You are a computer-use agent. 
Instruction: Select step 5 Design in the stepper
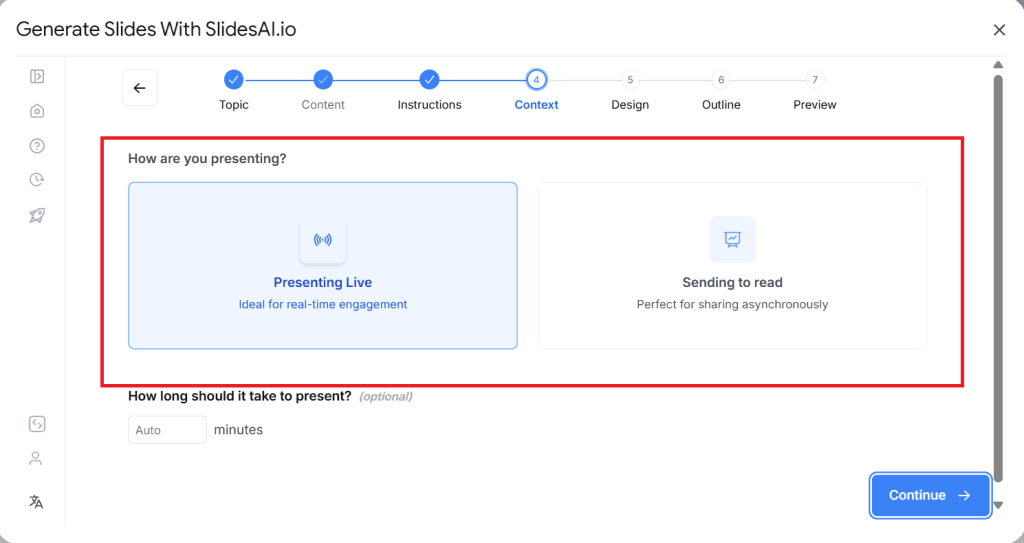pos(630,80)
